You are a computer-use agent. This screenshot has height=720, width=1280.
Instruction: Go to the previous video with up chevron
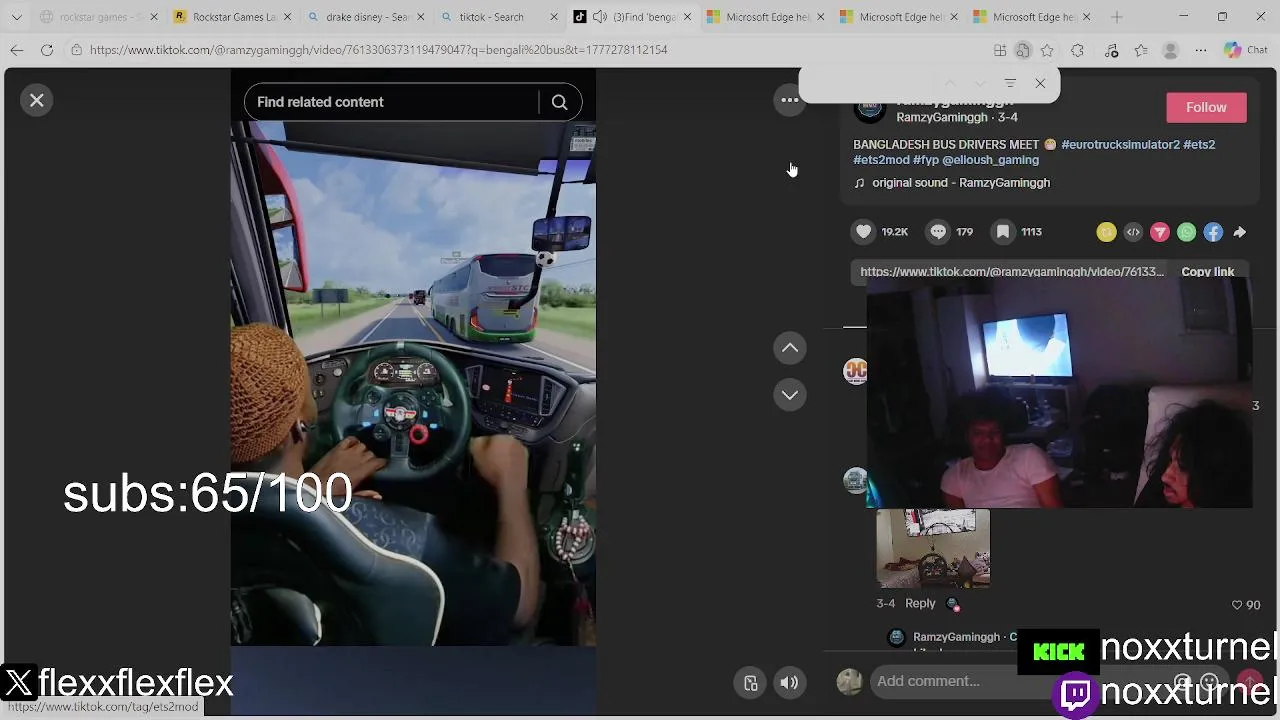coord(790,348)
